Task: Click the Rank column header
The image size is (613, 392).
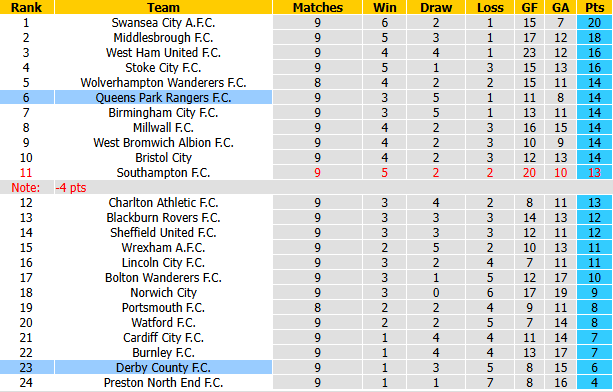Action: (27, 7)
